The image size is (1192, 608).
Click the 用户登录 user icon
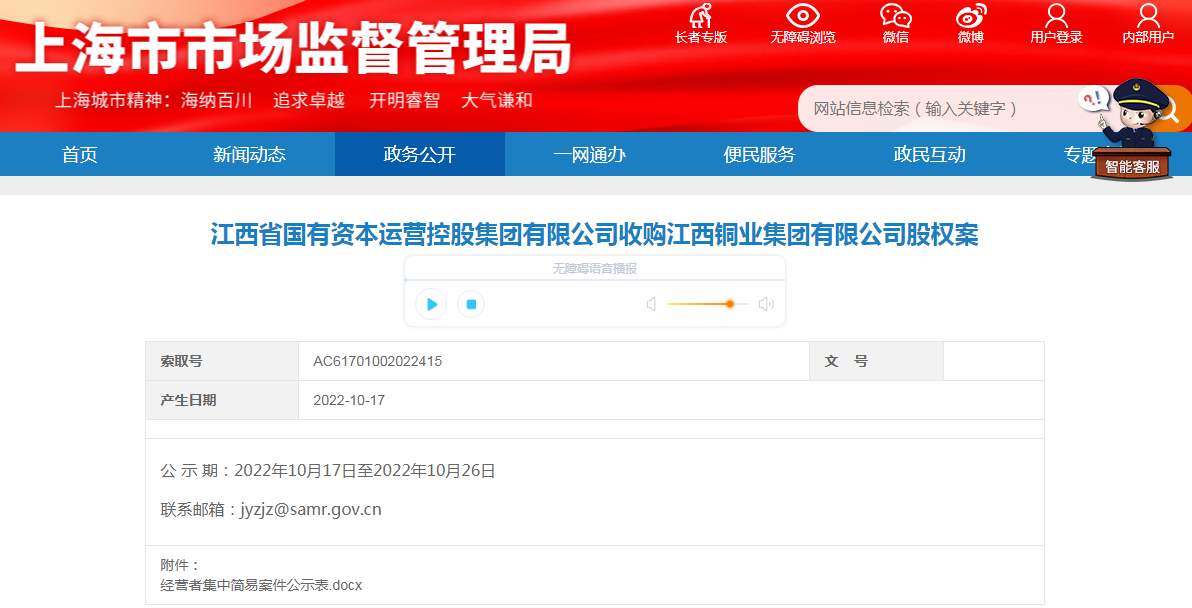coord(1056,15)
